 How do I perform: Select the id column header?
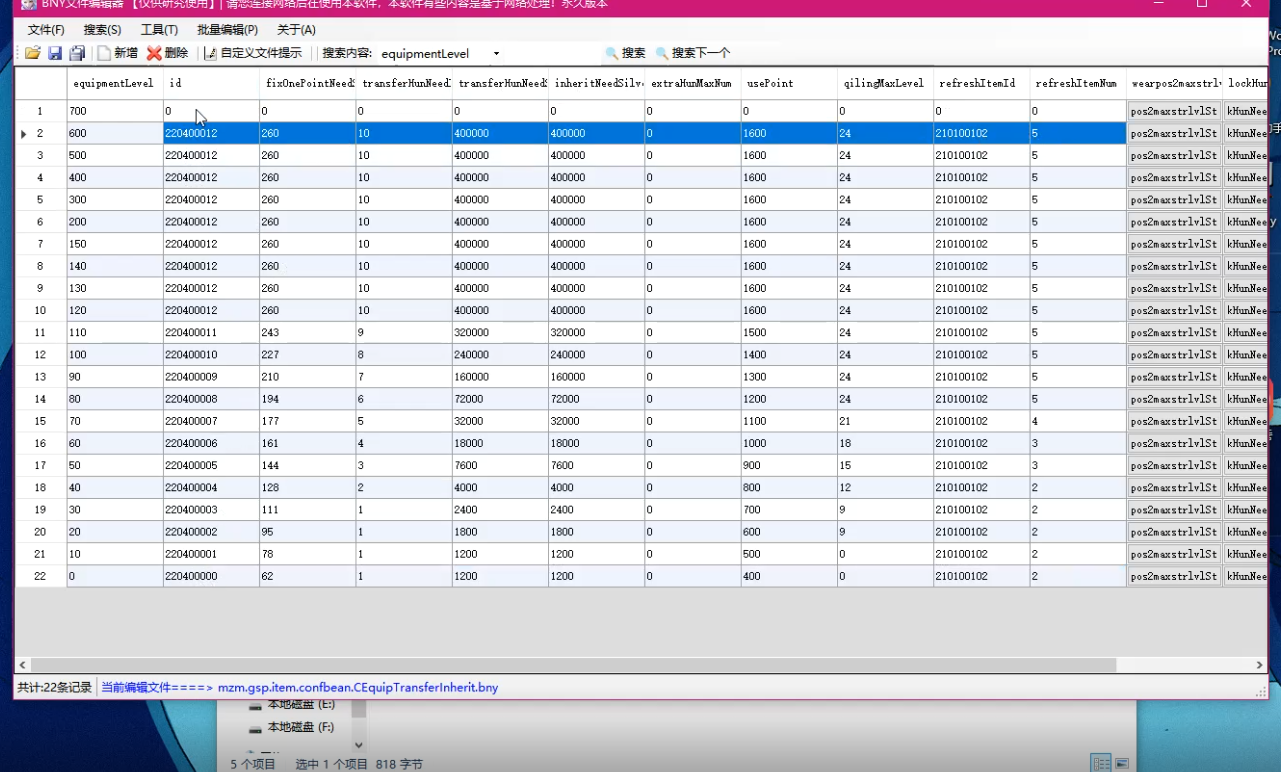[211, 83]
